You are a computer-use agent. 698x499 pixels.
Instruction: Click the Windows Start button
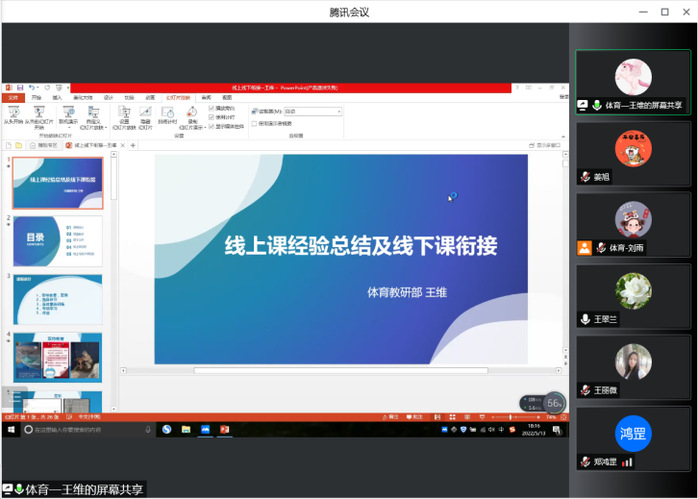(x=12, y=429)
